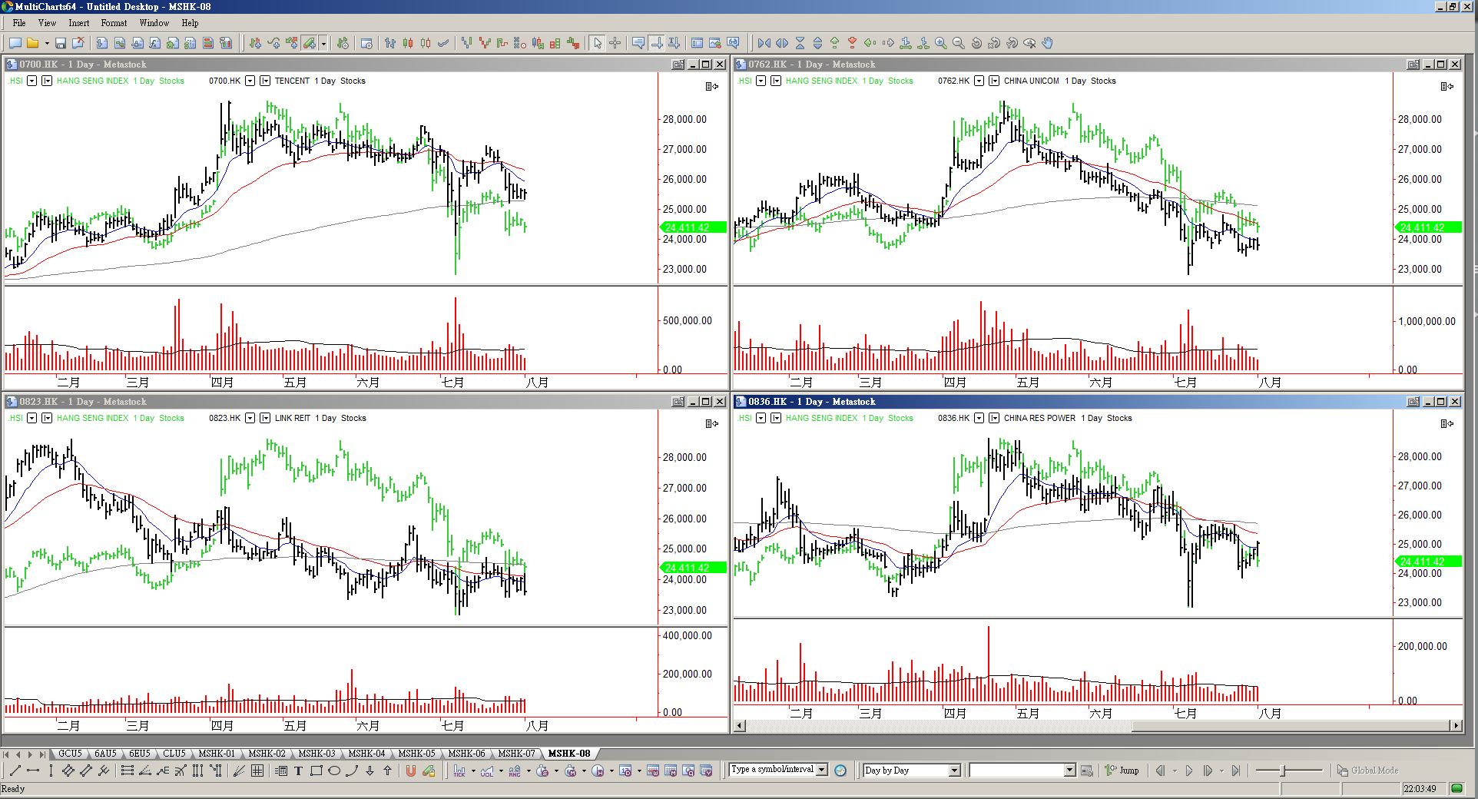This screenshot has height=812, width=1478.
Task: Choose the text drawing tool
Action: pyautogui.click(x=299, y=771)
